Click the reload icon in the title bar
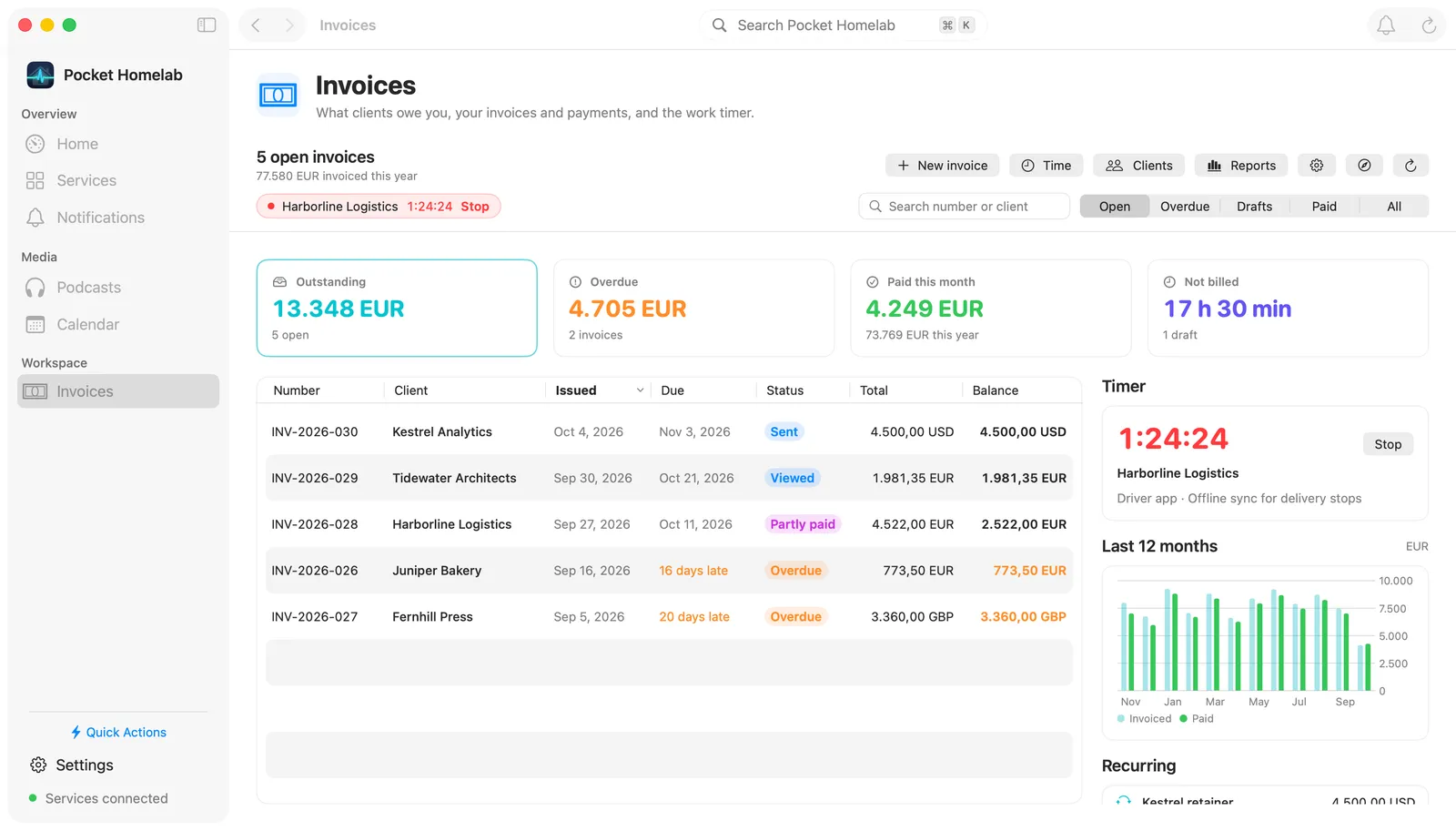The width and height of the screenshot is (1456, 831). point(1429,25)
